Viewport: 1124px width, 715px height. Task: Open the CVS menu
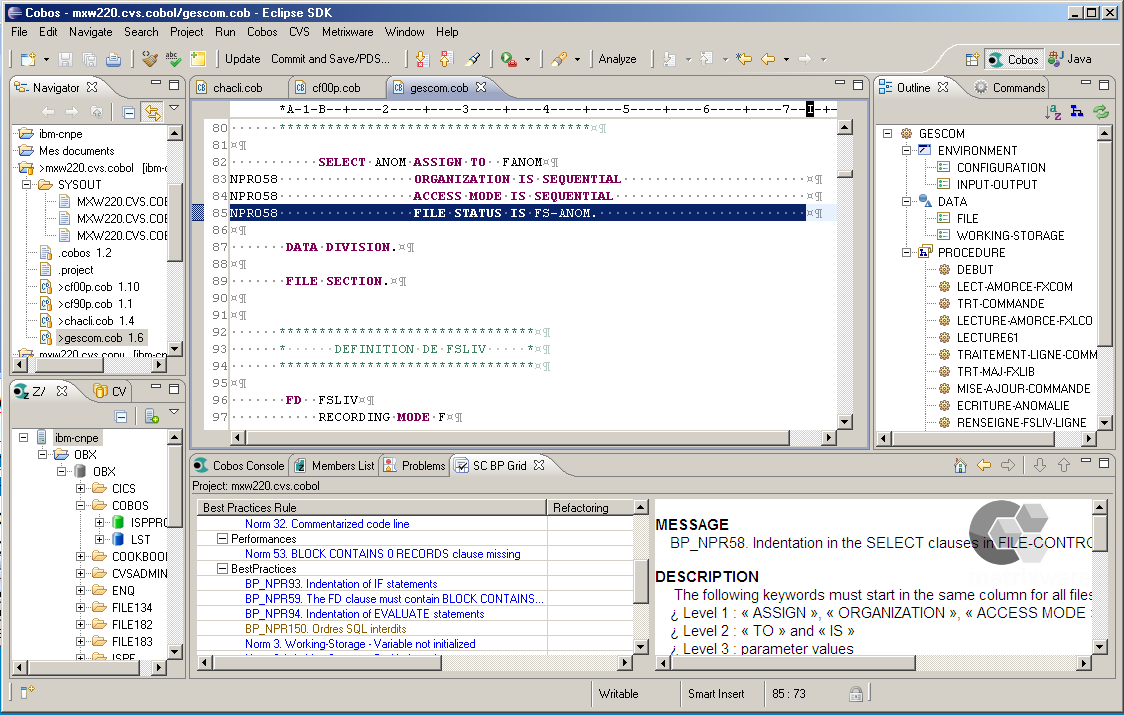300,32
